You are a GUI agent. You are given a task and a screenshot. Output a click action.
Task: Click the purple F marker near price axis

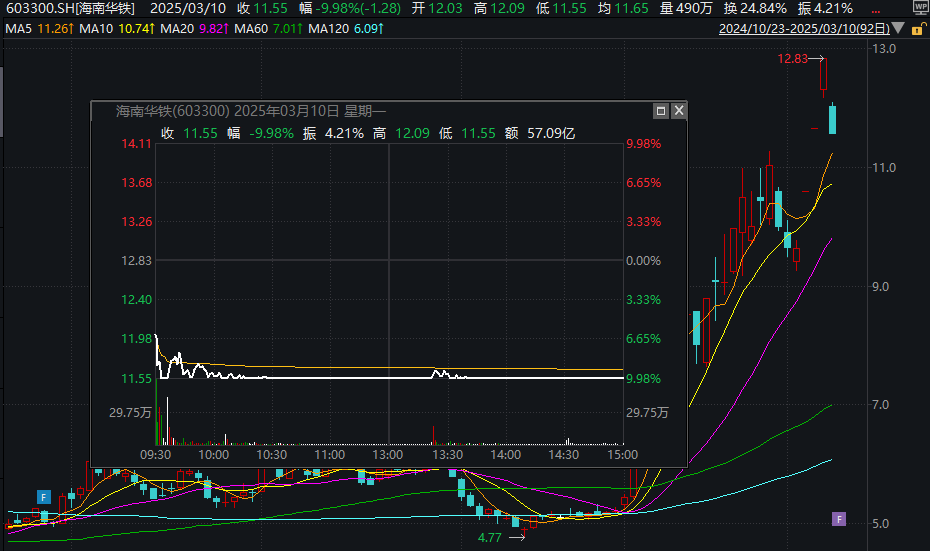tap(839, 518)
